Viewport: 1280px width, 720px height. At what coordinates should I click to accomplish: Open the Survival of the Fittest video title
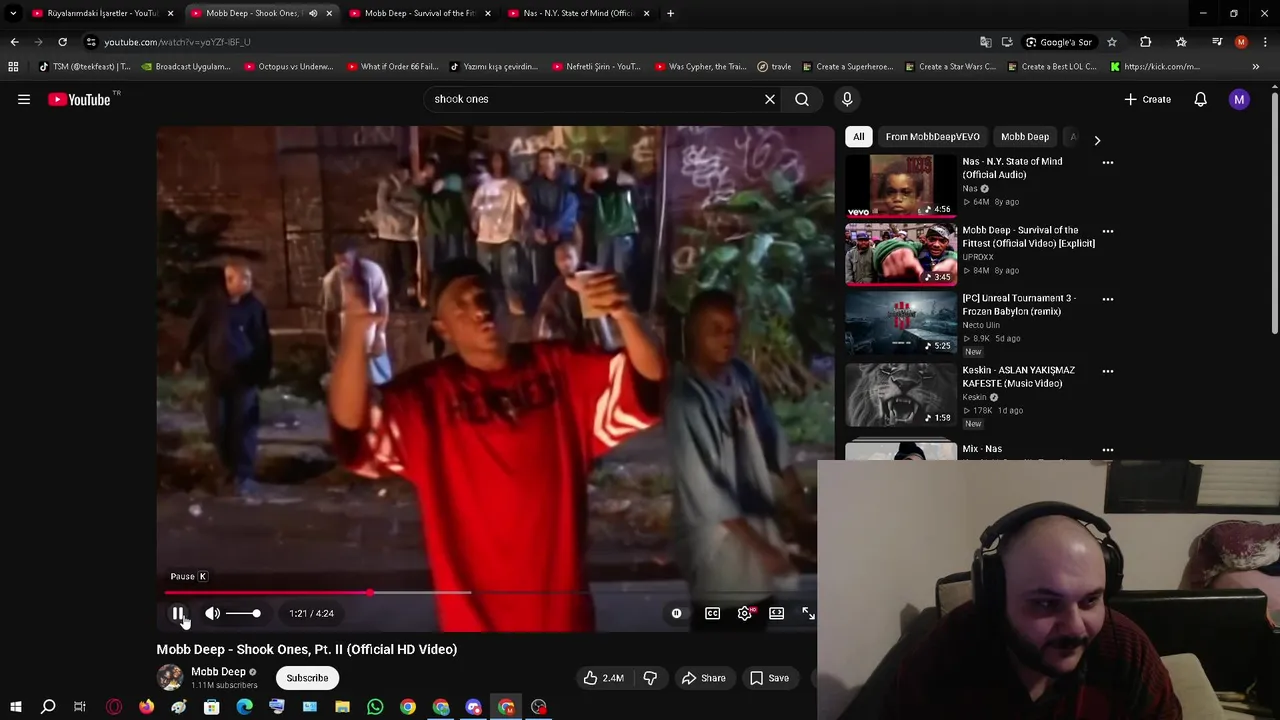pos(1028,237)
